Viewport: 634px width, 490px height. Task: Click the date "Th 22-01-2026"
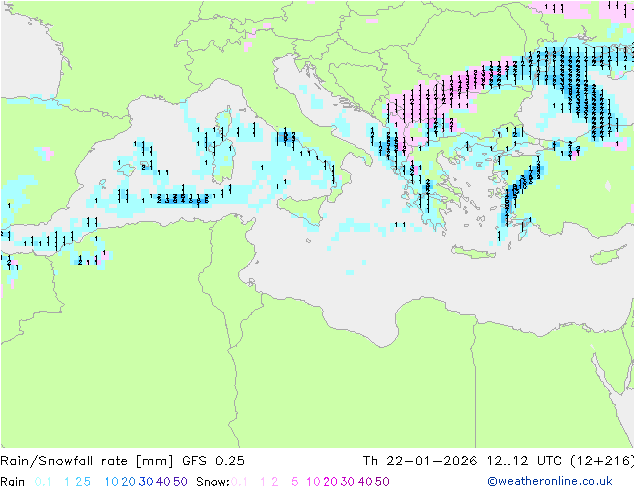[420, 461]
